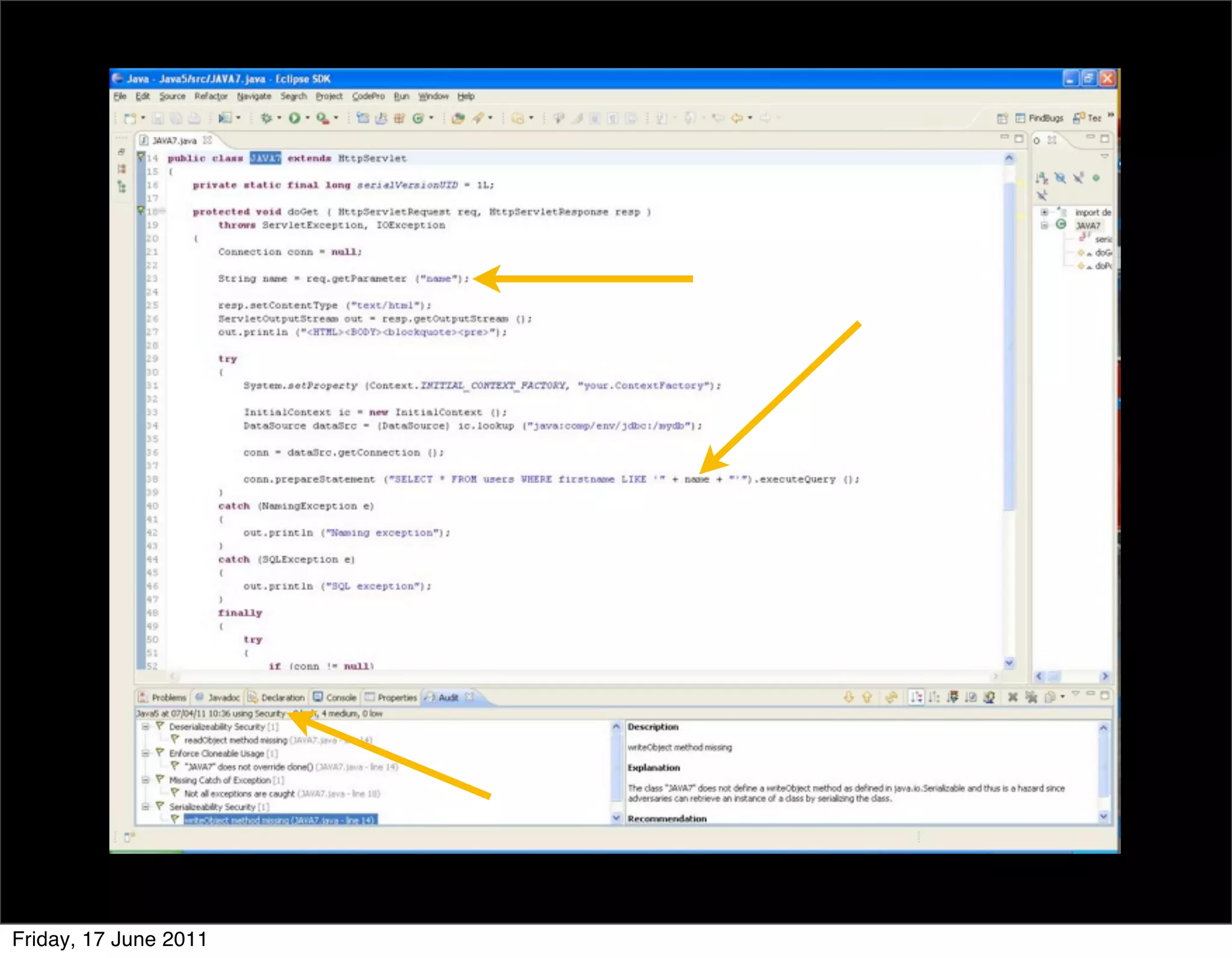
Task: Close the JAVA7.java editor tab
Action: pyautogui.click(x=208, y=140)
